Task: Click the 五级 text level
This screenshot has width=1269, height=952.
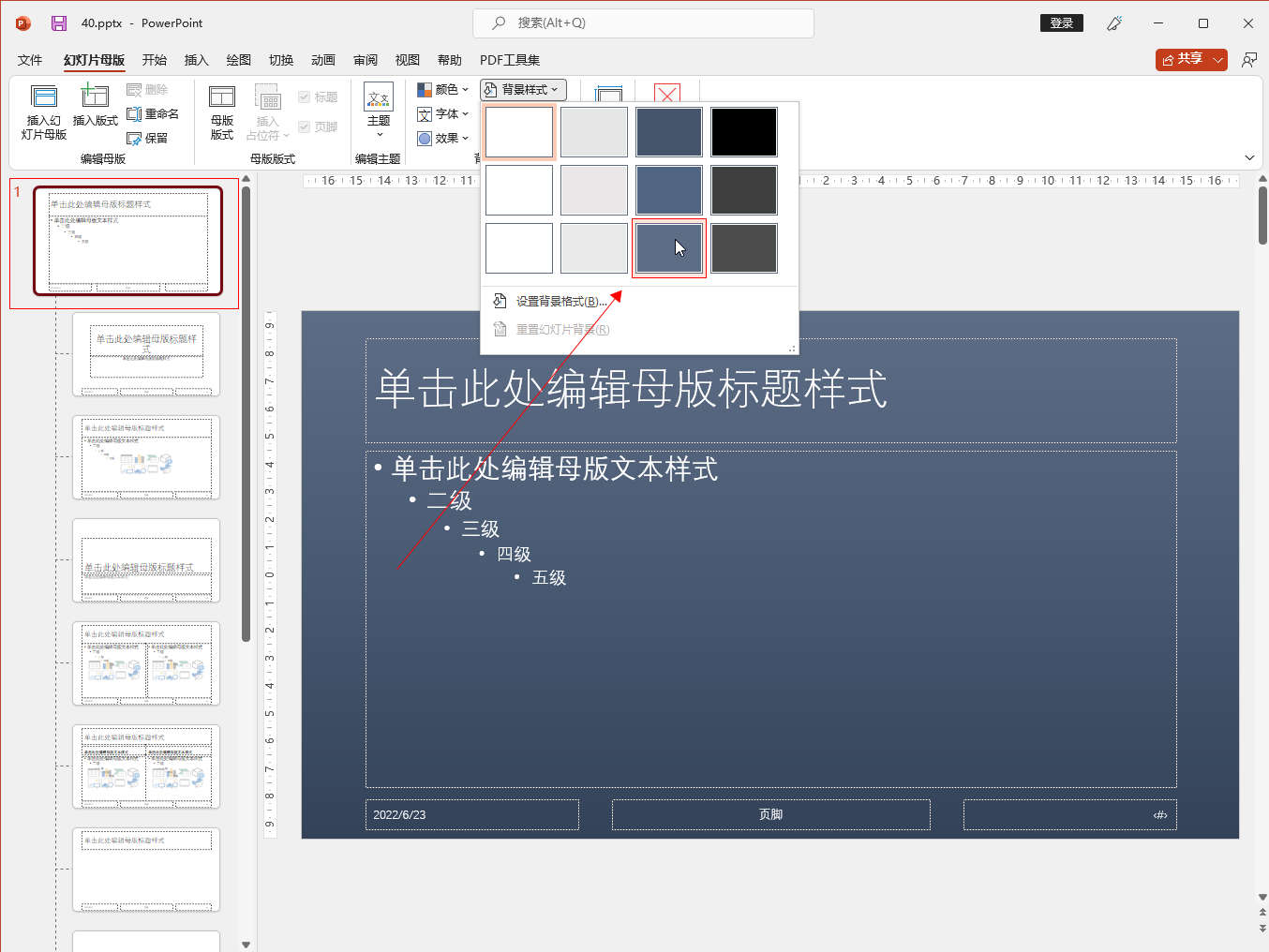Action: 549,578
